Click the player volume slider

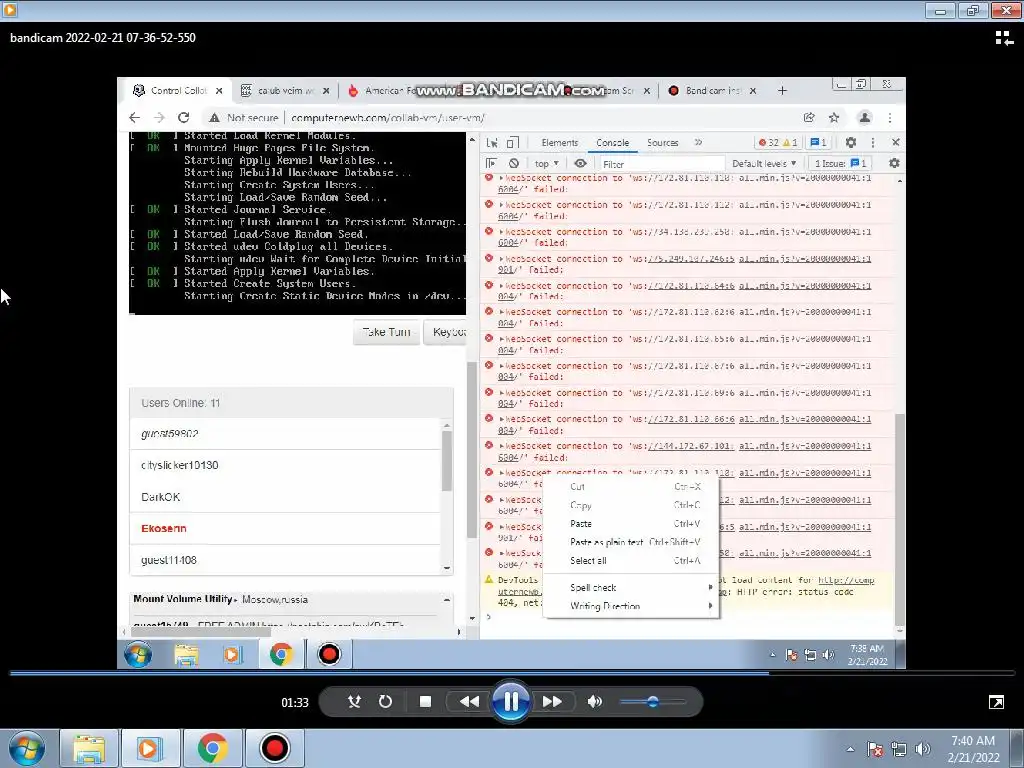(652, 702)
